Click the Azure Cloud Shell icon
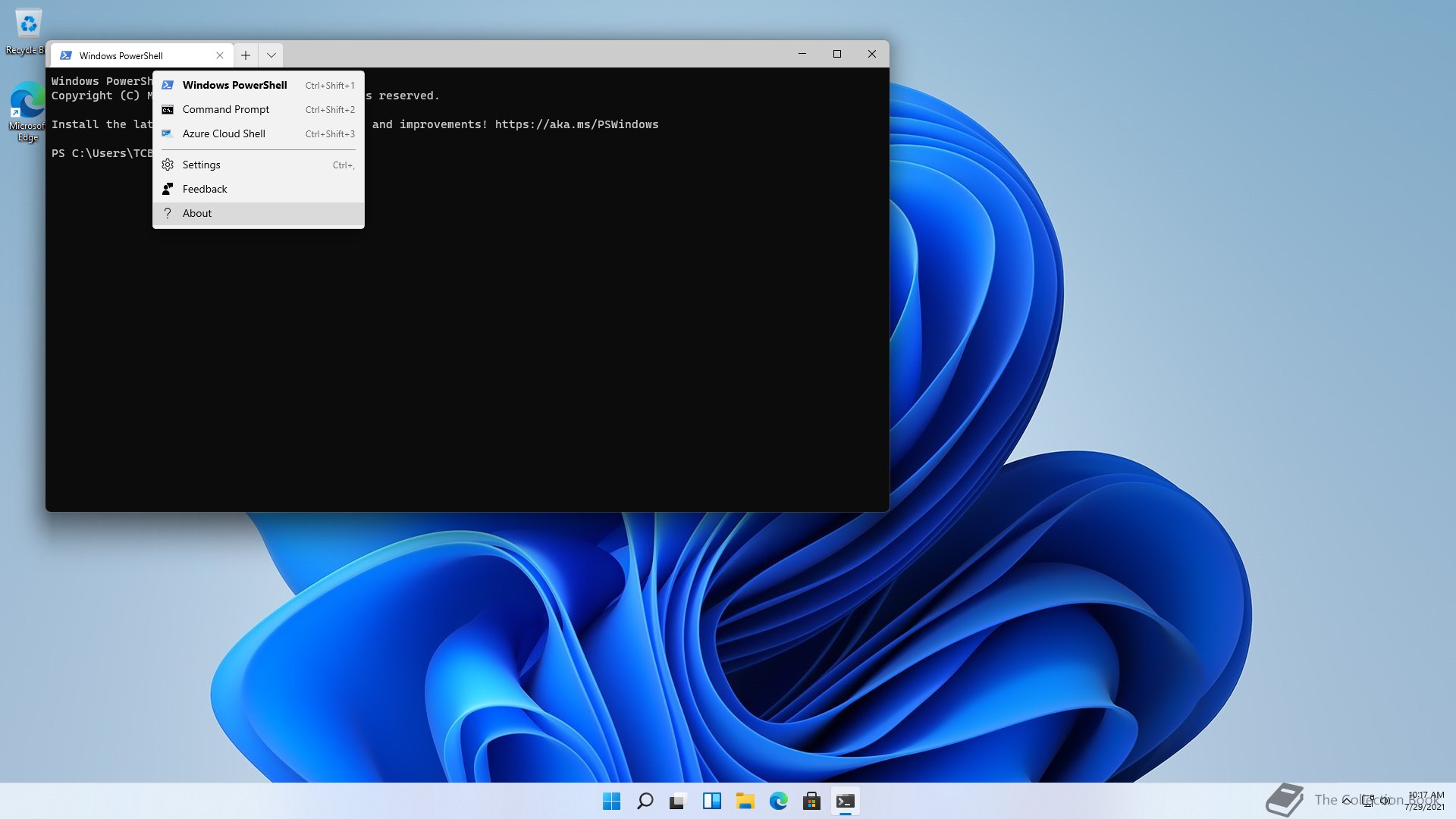The height and width of the screenshot is (819, 1456). (x=168, y=133)
